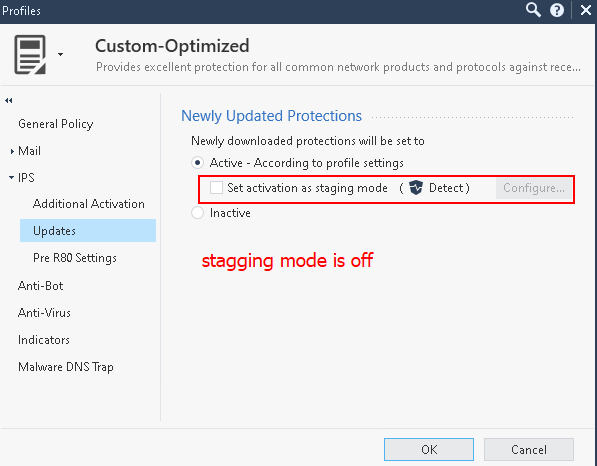597x466 pixels.
Task: Open Malware DNS Trap settings
Action: pyautogui.click(x=65, y=367)
